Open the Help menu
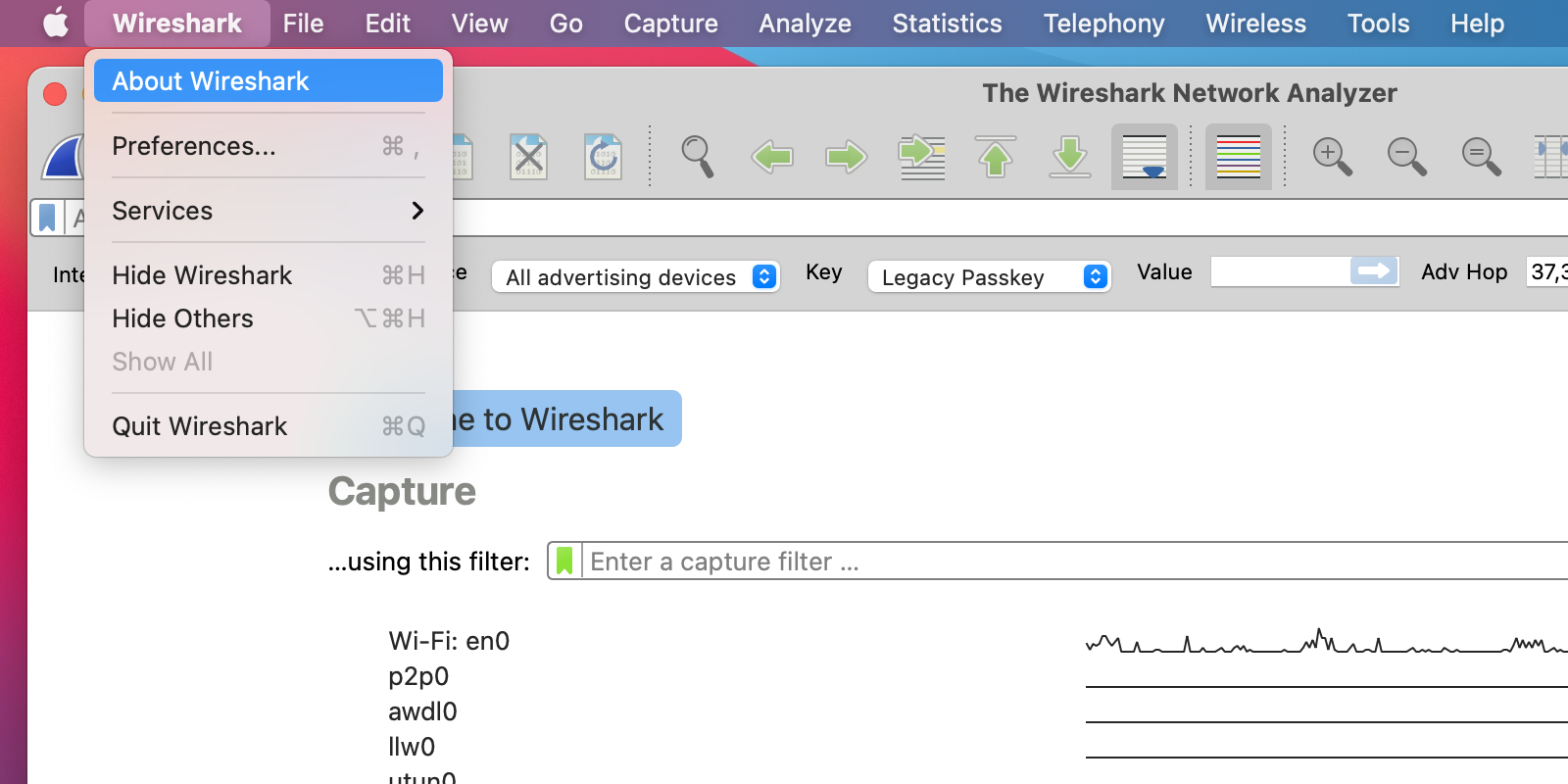This screenshot has height=784, width=1568. click(x=1478, y=24)
